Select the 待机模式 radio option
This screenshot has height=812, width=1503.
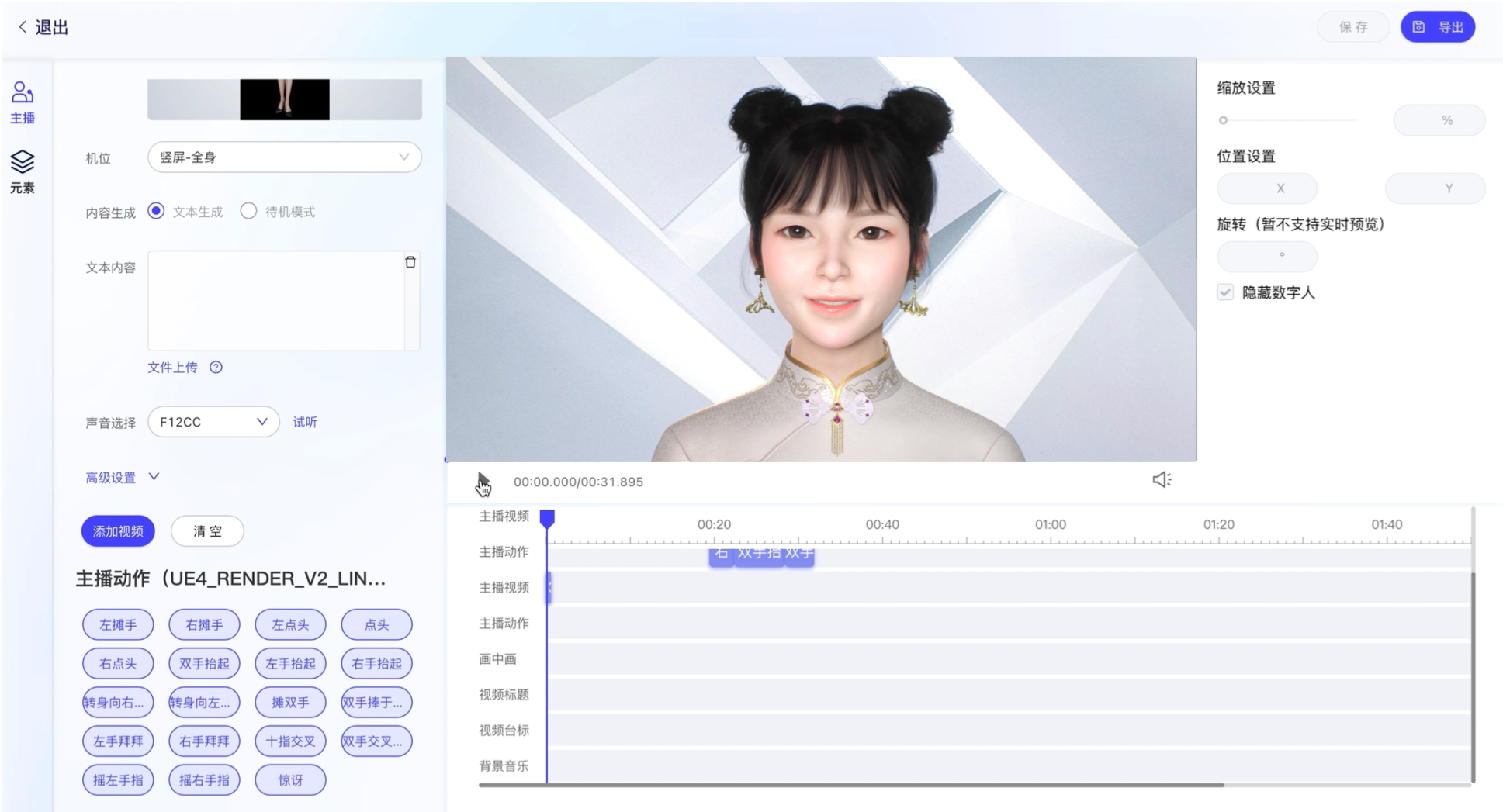(248, 211)
